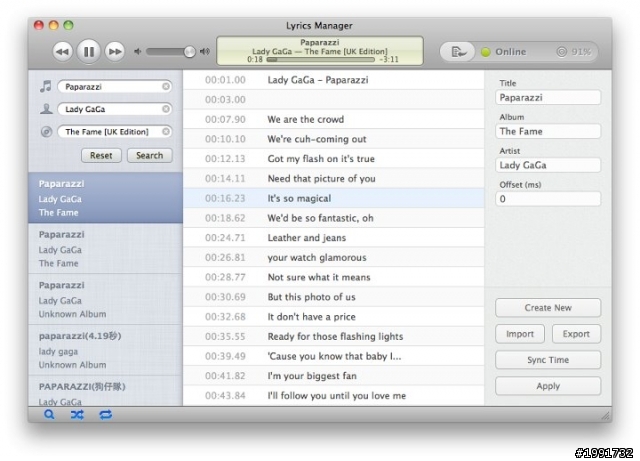
Task: Skip back to the previous track
Action: pyautogui.click(x=62, y=52)
